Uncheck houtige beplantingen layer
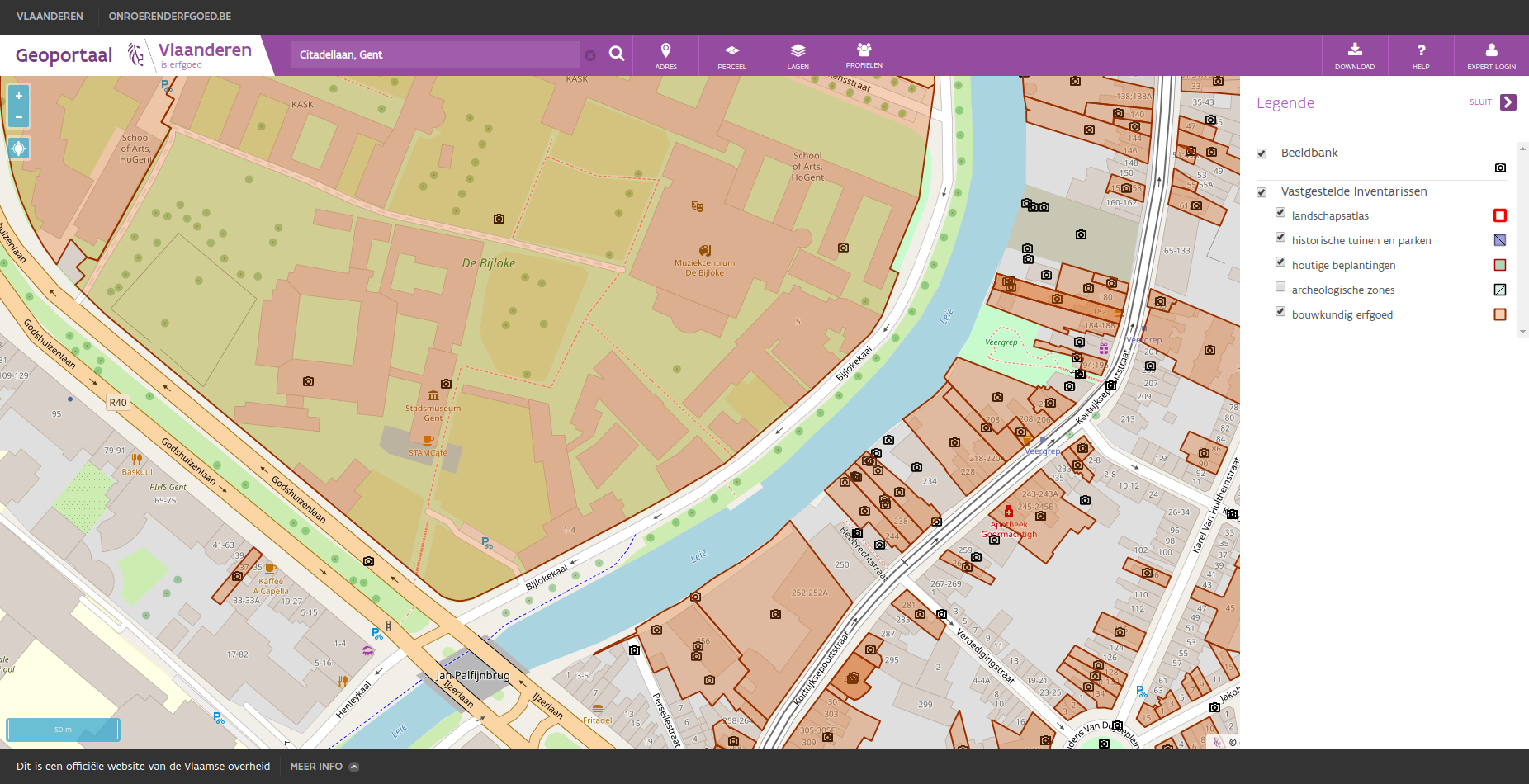The height and width of the screenshot is (784, 1529). tap(1280, 262)
